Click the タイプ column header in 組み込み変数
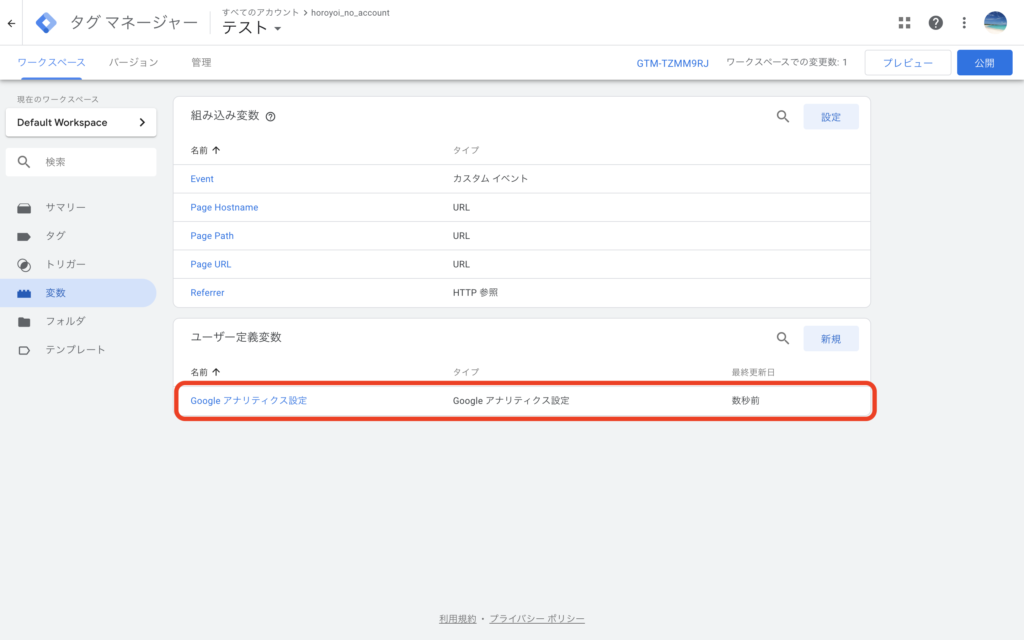Image resolution: width=1024 pixels, height=640 pixels. click(466, 150)
